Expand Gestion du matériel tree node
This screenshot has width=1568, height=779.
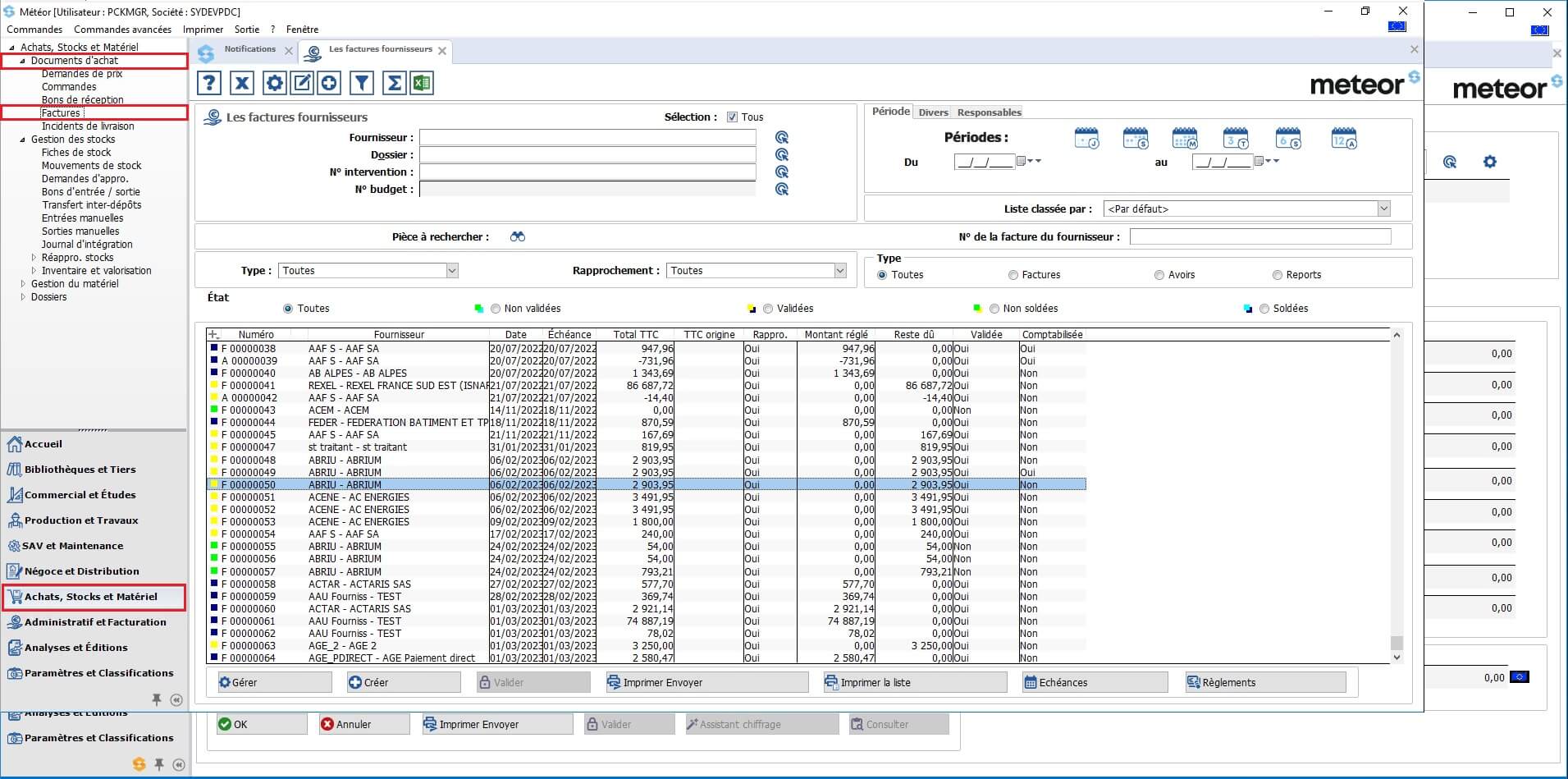pyautogui.click(x=23, y=284)
